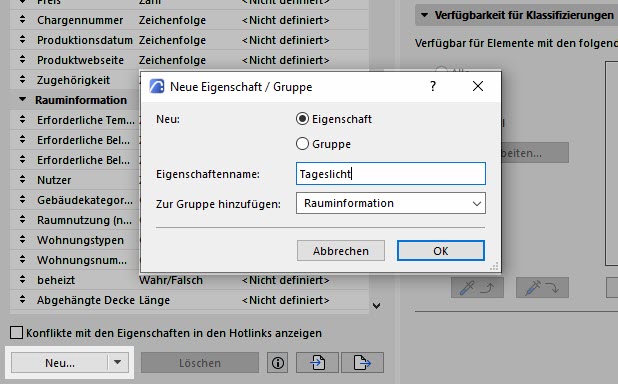Click reorder handle of Nutzer row

point(22,179)
